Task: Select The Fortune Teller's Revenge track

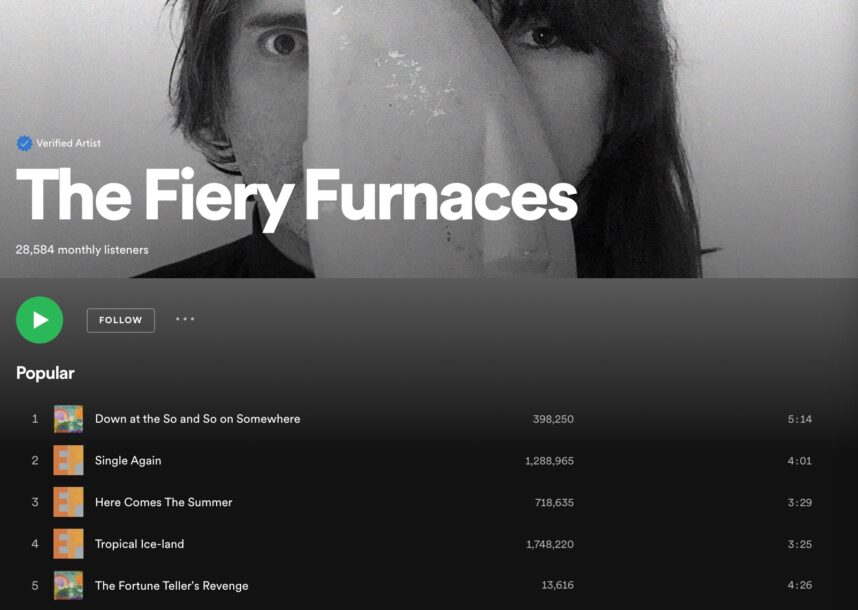Action: 172,585
